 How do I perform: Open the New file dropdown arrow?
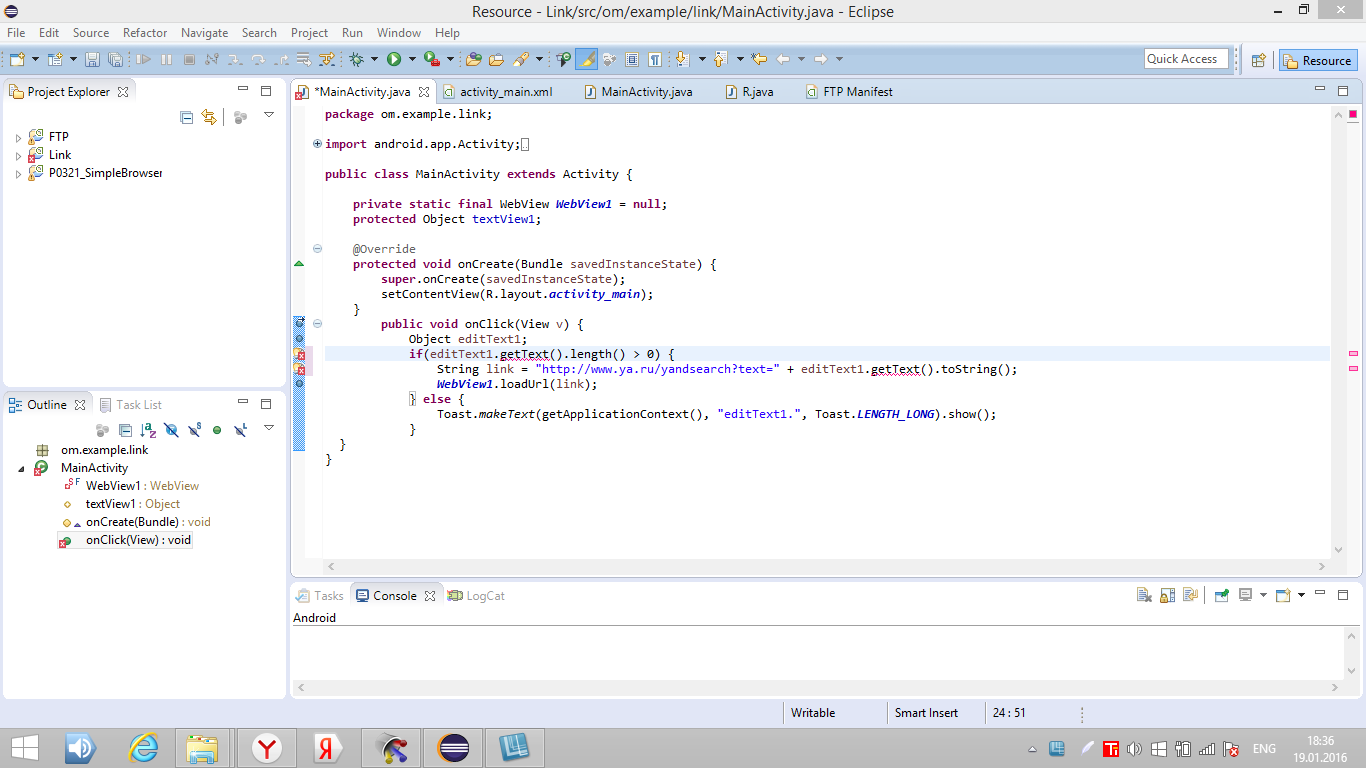(34, 60)
